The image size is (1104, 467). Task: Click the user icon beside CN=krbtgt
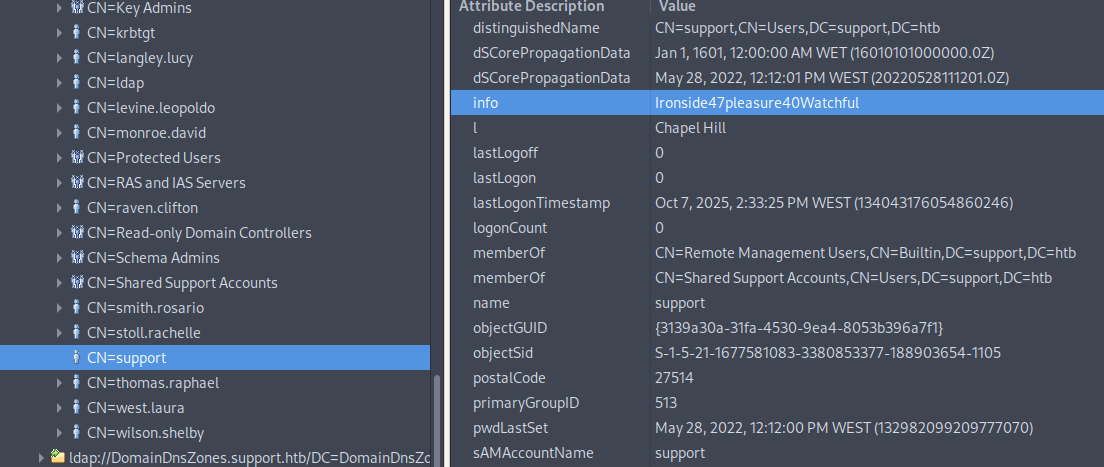click(77, 33)
